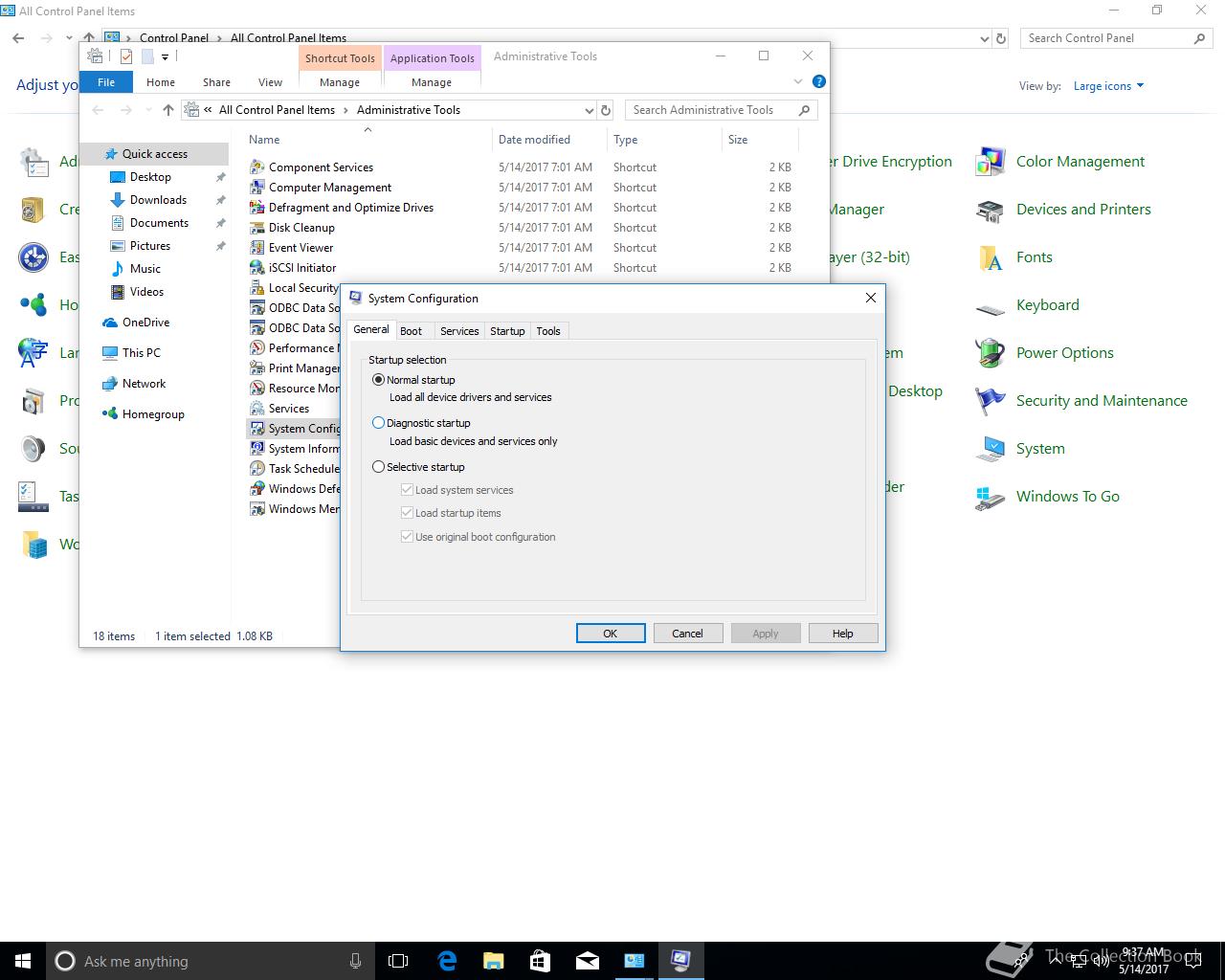Click the System icon in Control Panel
Image resolution: width=1225 pixels, height=980 pixels.
pos(990,449)
